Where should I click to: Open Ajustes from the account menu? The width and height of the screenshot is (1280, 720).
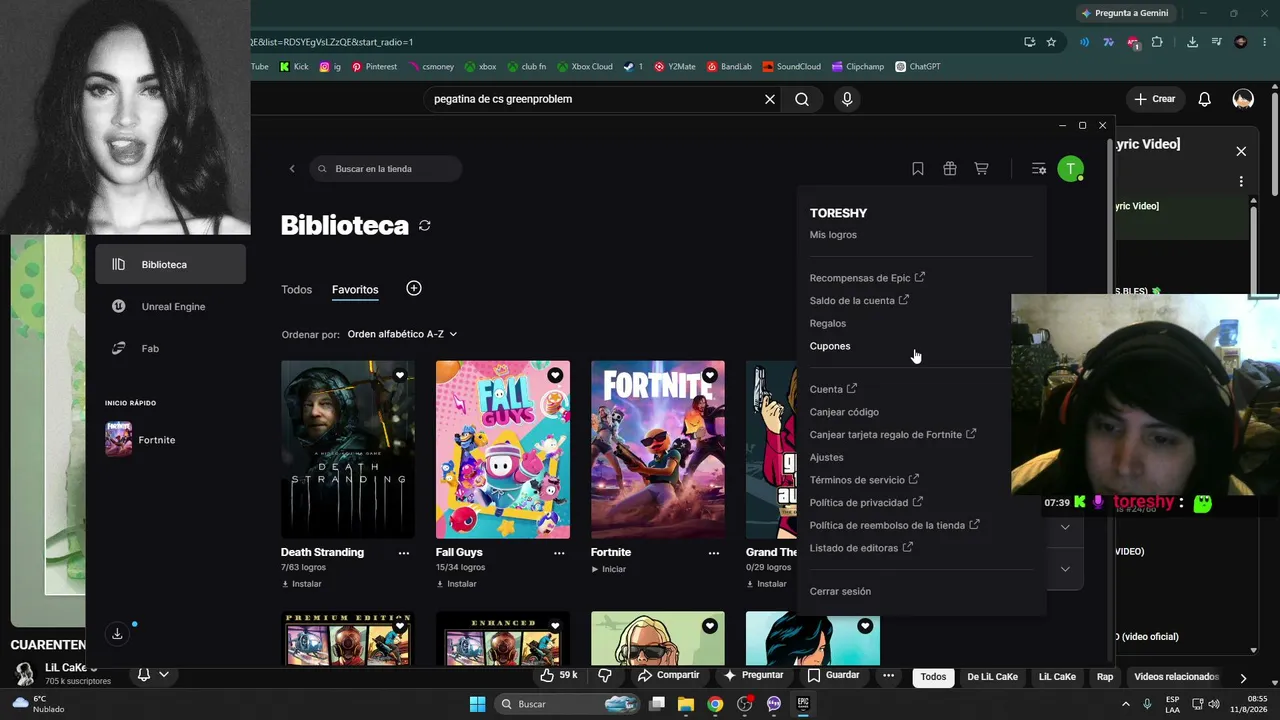[x=827, y=458]
